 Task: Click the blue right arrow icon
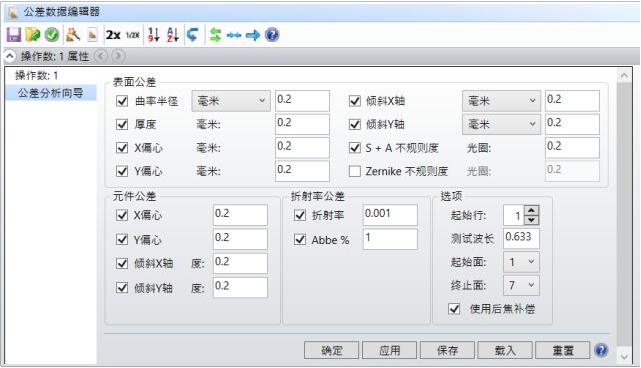253,35
